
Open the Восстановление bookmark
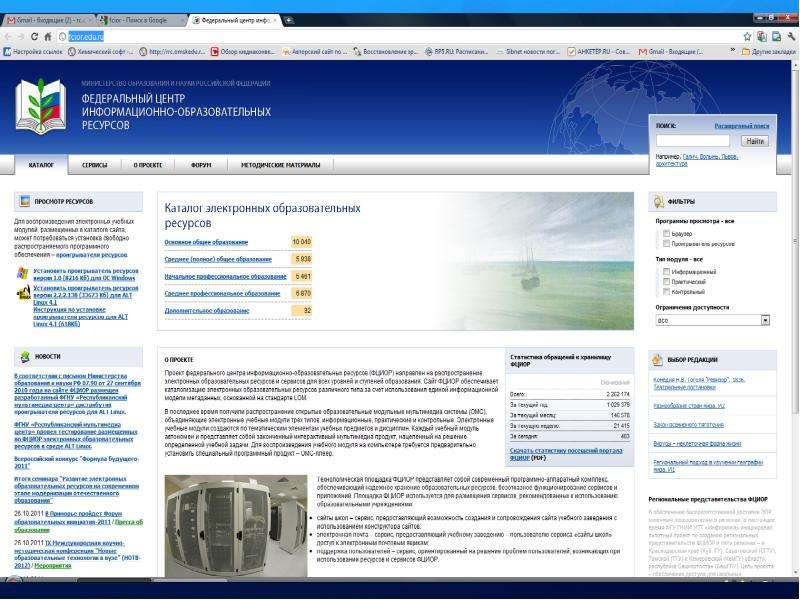point(386,52)
